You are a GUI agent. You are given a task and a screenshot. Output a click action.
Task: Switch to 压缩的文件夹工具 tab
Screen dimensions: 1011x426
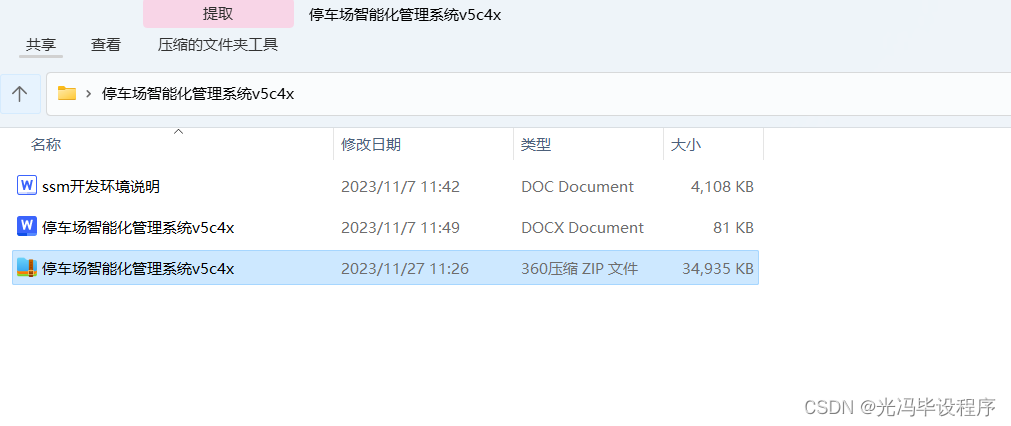click(x=218, y=45)
